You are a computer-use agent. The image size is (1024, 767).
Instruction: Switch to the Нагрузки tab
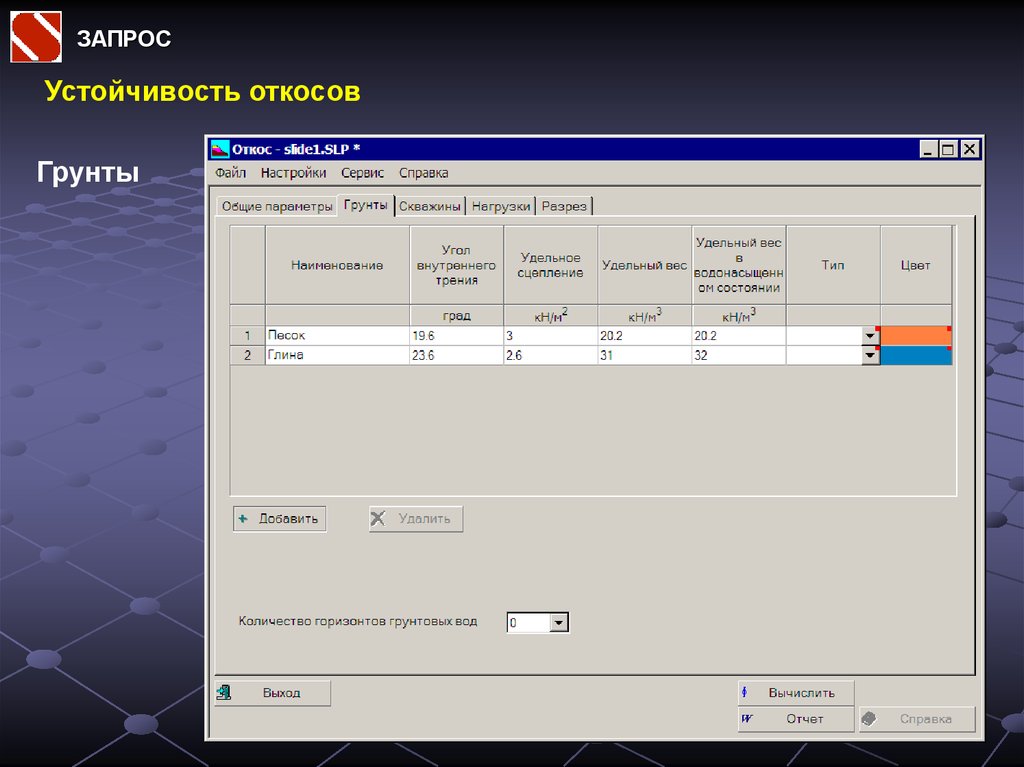pyautogui.click(x=500, y=206)
